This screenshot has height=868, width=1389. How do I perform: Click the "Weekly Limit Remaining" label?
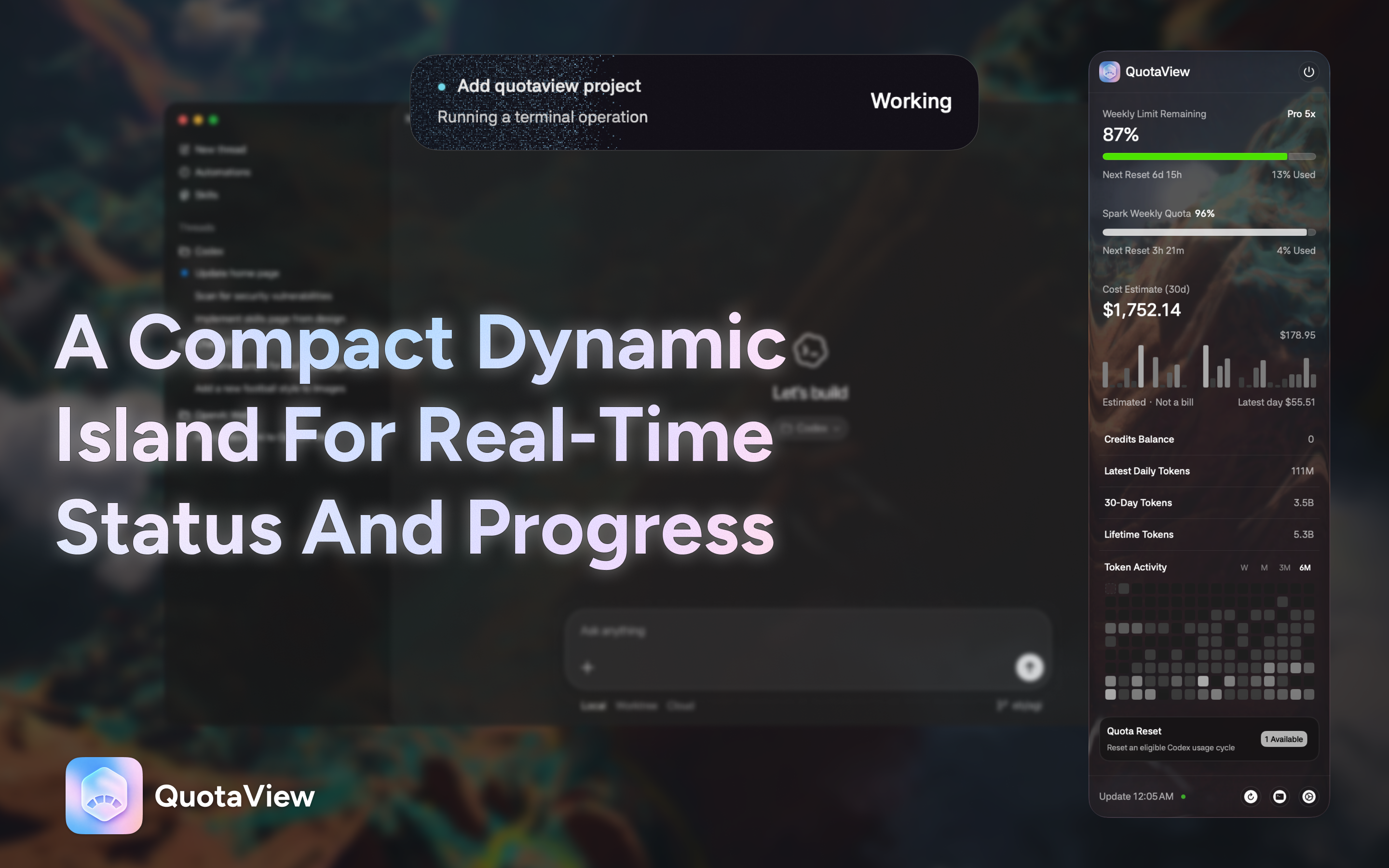pos(1154,114)
